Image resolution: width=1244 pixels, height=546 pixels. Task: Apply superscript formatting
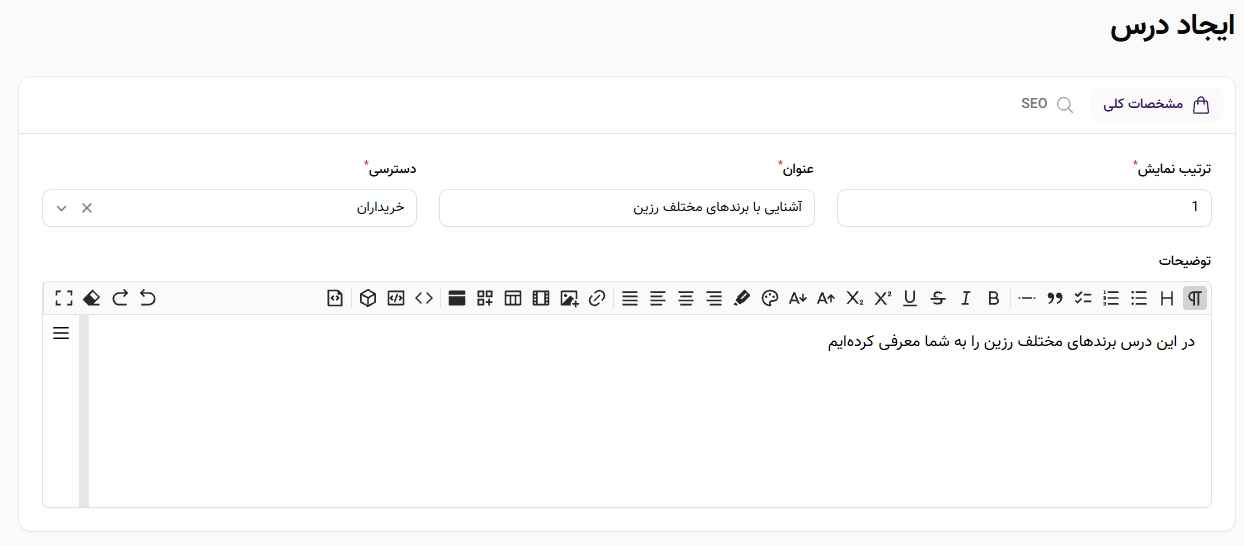pyautogui.click(x=882, y=298)
